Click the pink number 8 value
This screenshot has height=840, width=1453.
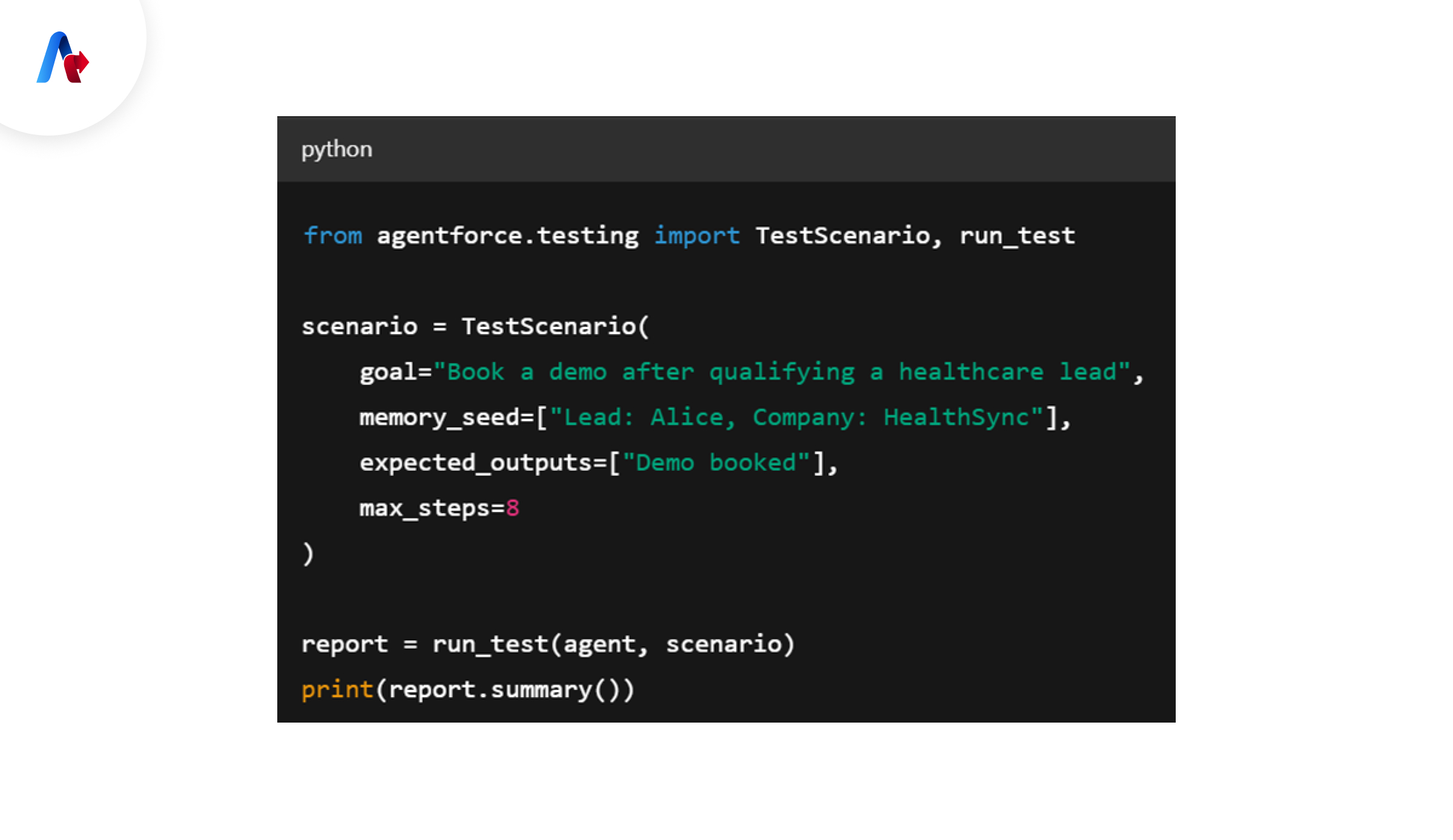coord(513,508)
